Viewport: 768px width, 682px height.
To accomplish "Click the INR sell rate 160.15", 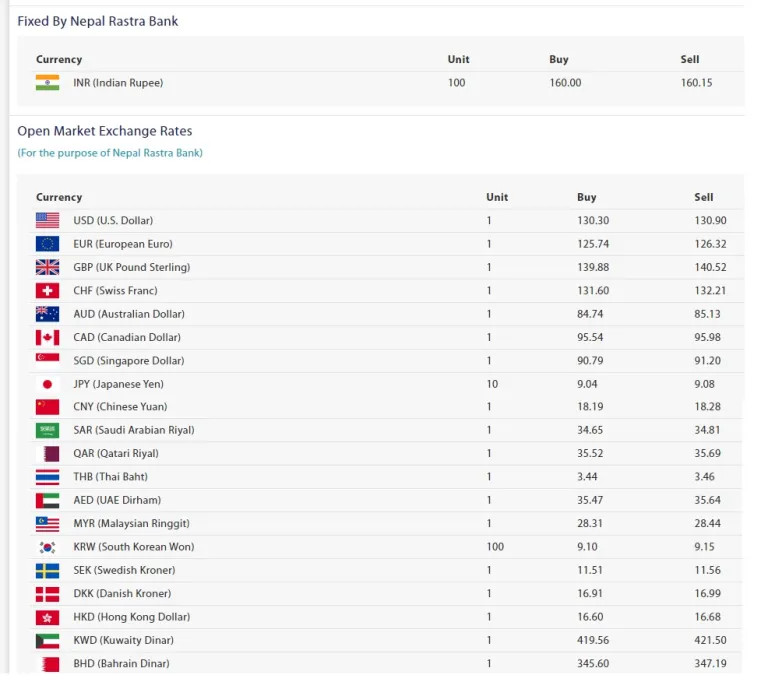I will point(696,83).
